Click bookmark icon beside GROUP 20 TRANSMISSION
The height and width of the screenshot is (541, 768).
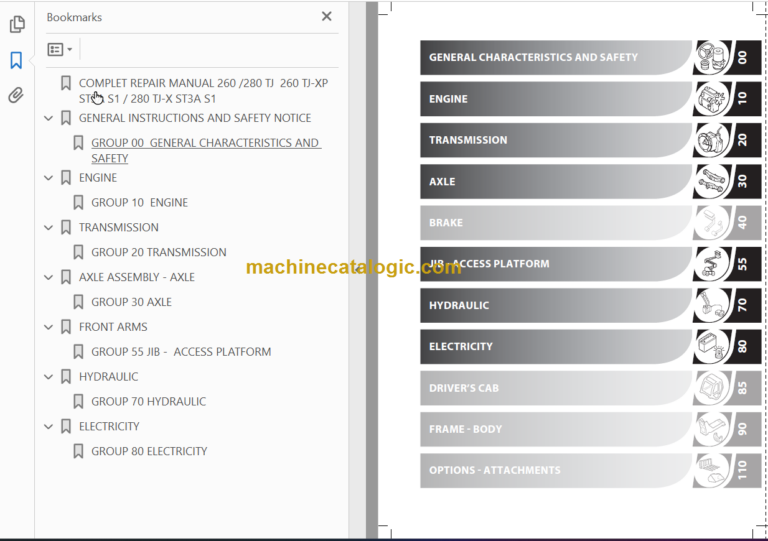[78, 253]
